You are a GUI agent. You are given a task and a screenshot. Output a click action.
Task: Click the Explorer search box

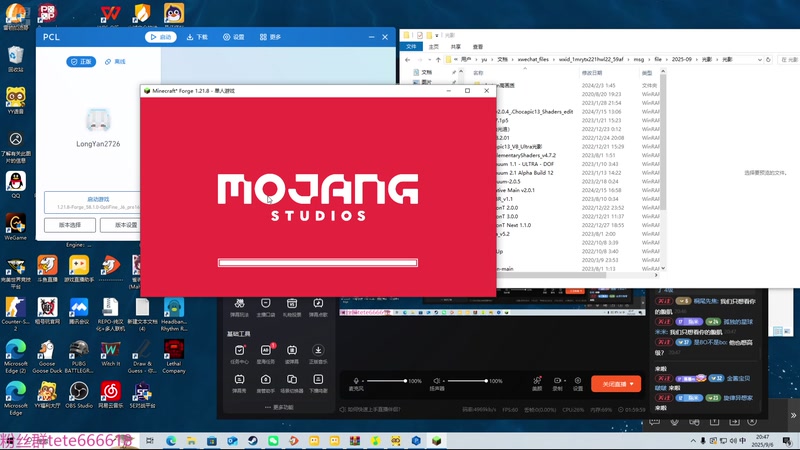[788, 60]
